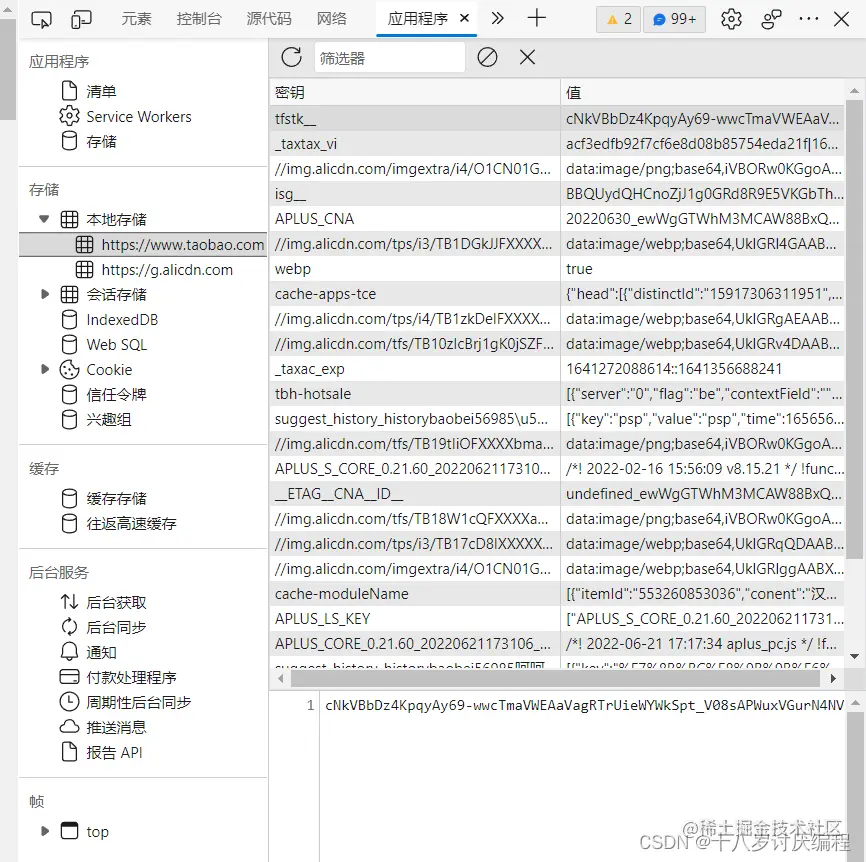Select the element inspection tool
Viewport: 866px width, 862px height.
pos(42,17)
